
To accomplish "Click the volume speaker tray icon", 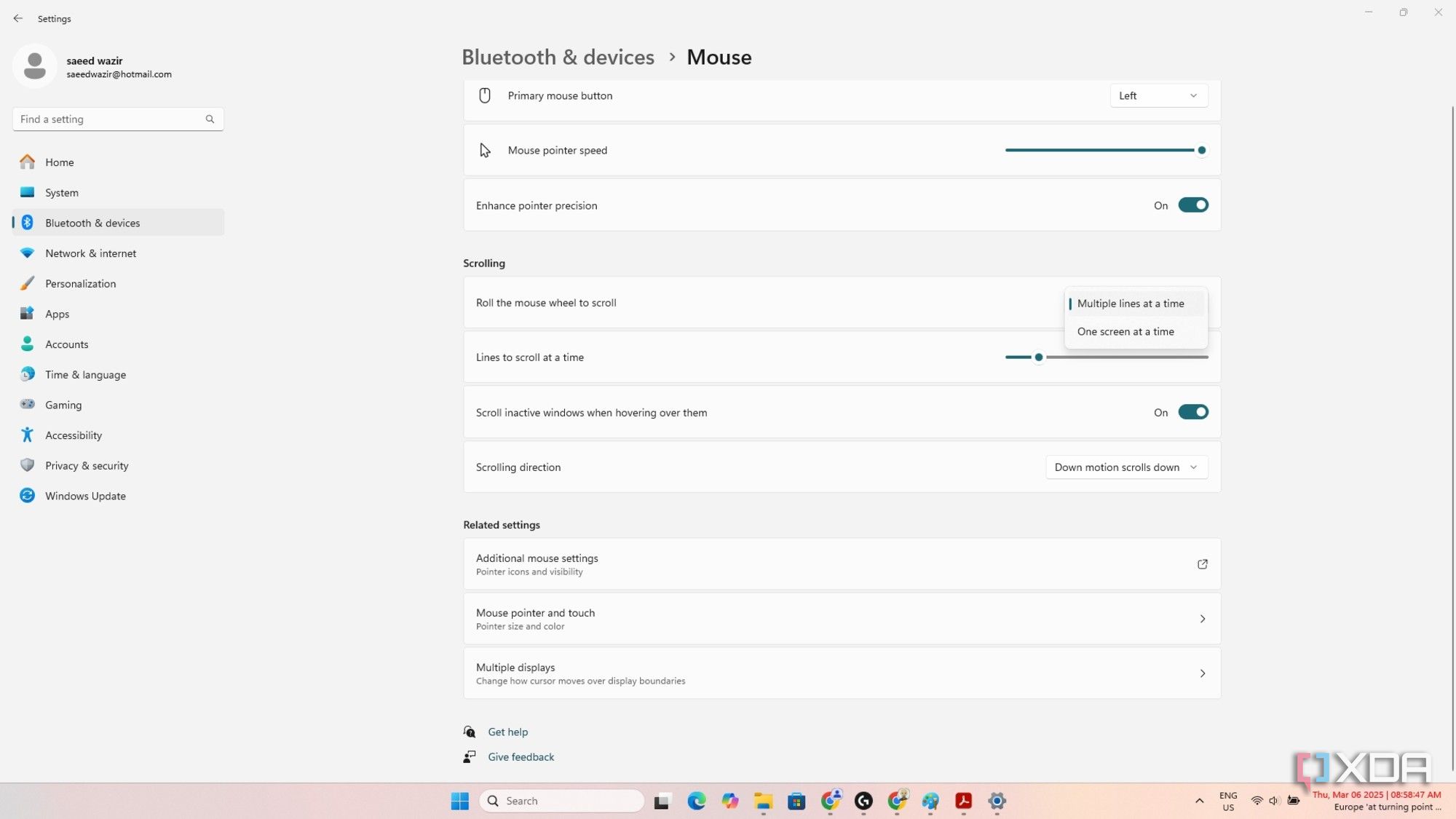I will pyautogui.click(x=1273, y=801).
